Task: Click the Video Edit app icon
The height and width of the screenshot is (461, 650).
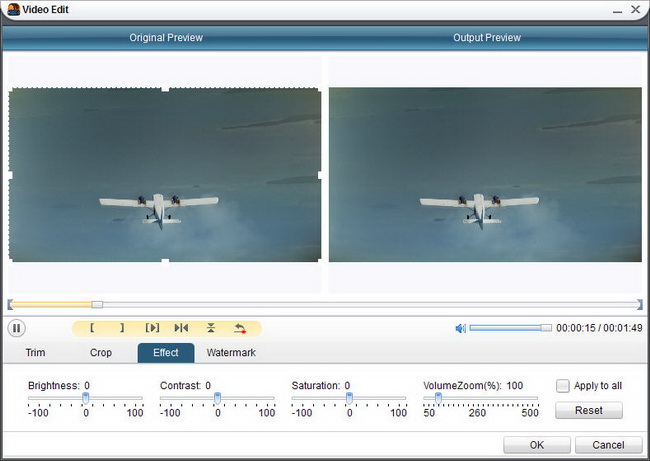Action: coord(14,10)
